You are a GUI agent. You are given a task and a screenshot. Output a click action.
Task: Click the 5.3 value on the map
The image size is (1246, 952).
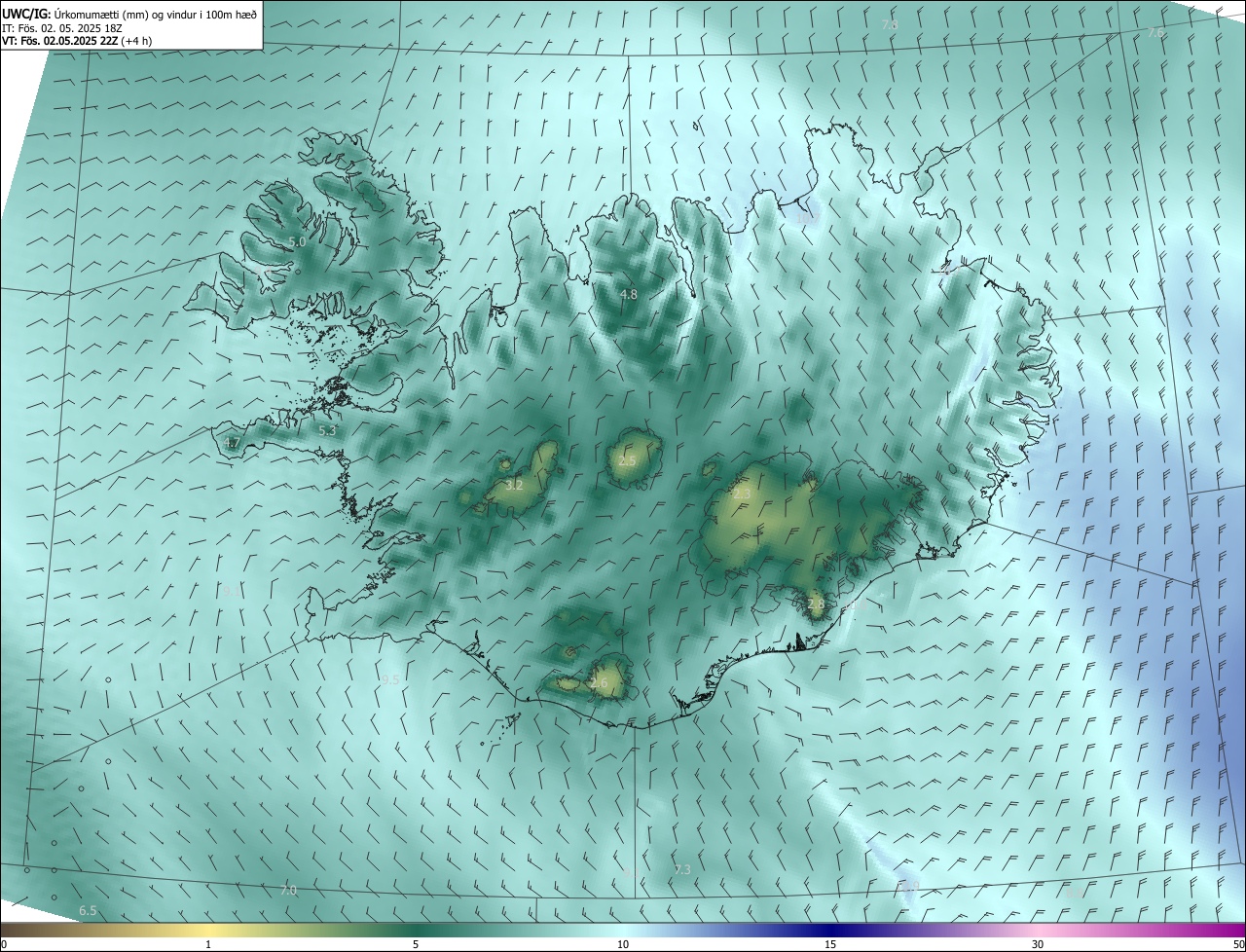[x=327, y=430]
